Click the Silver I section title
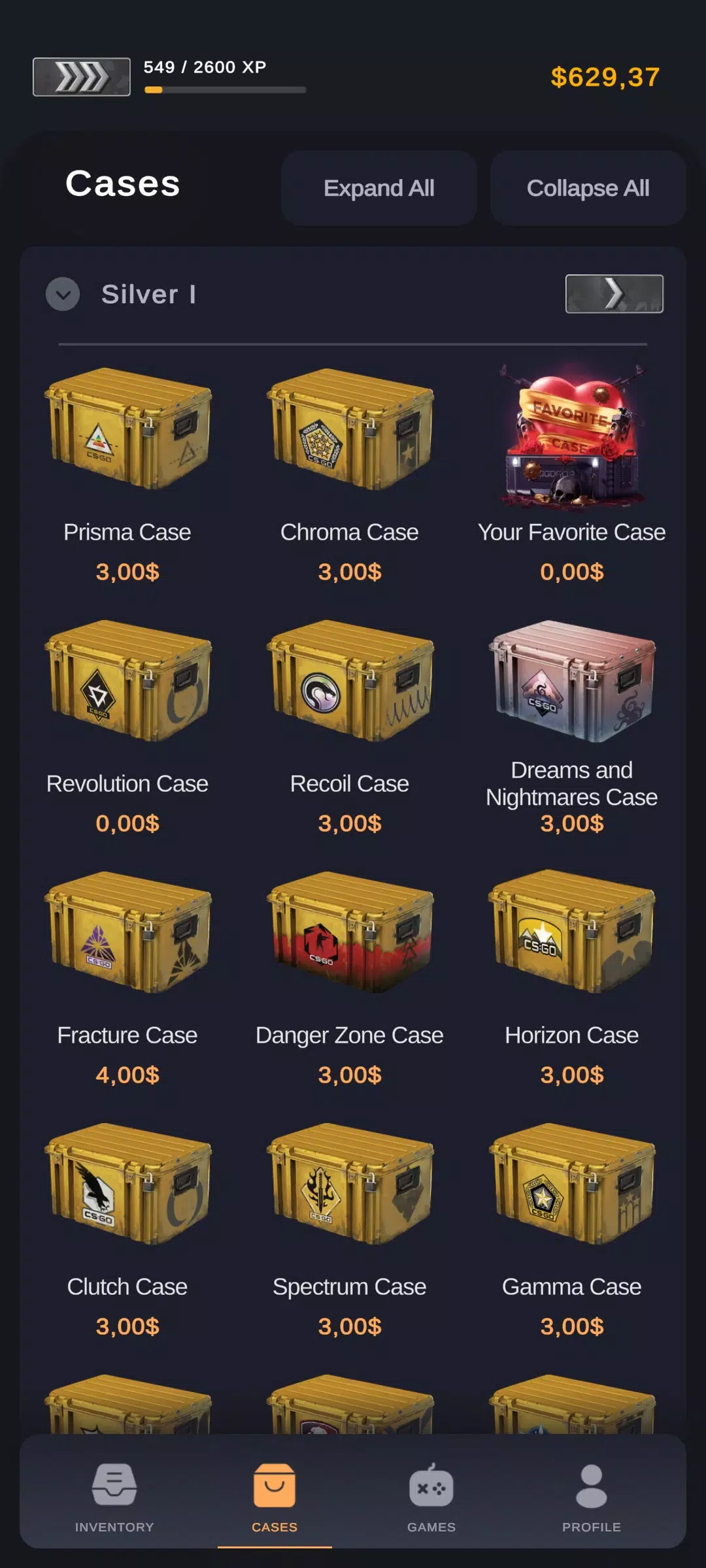706x1568 pixels. pos(149,294)
